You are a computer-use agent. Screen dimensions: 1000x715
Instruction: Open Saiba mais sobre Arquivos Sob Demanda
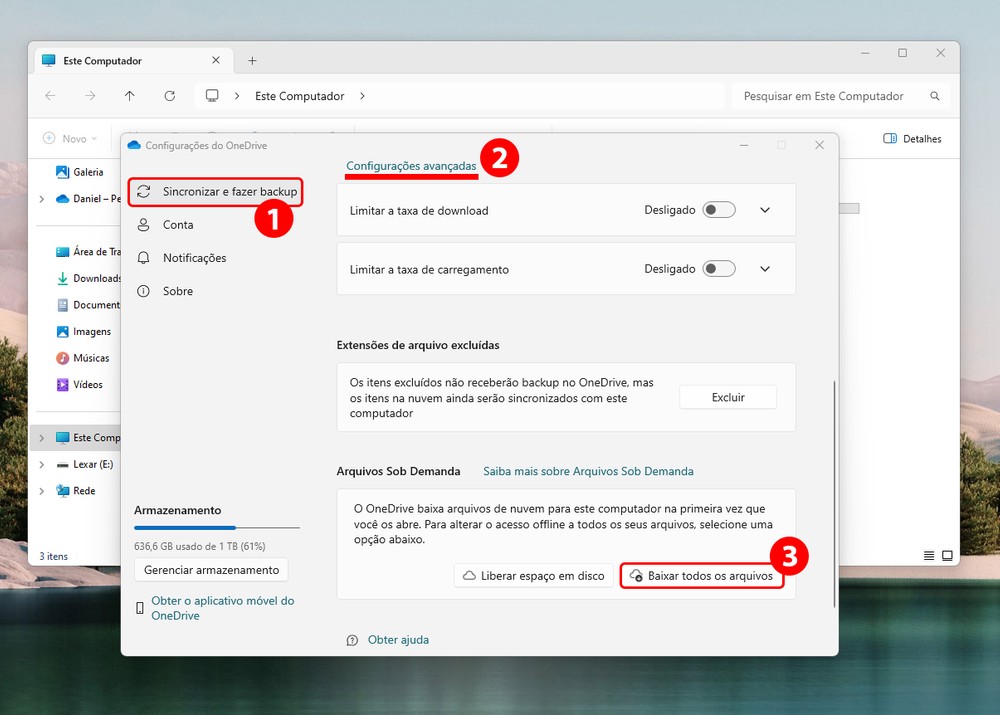pos(588,471)
